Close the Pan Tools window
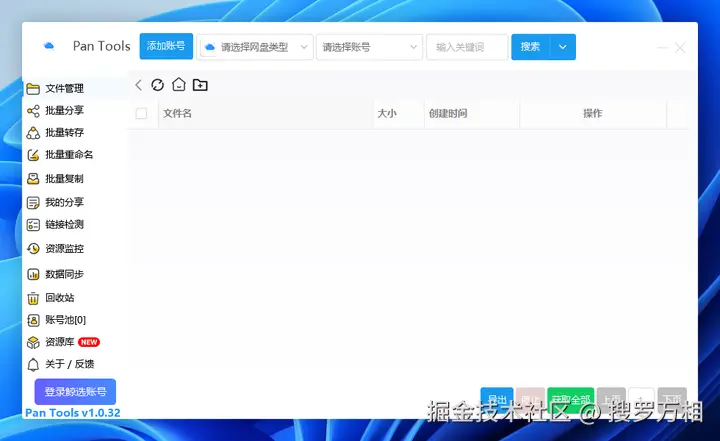This screenshot has width=720, height=441. click(680, 48)
